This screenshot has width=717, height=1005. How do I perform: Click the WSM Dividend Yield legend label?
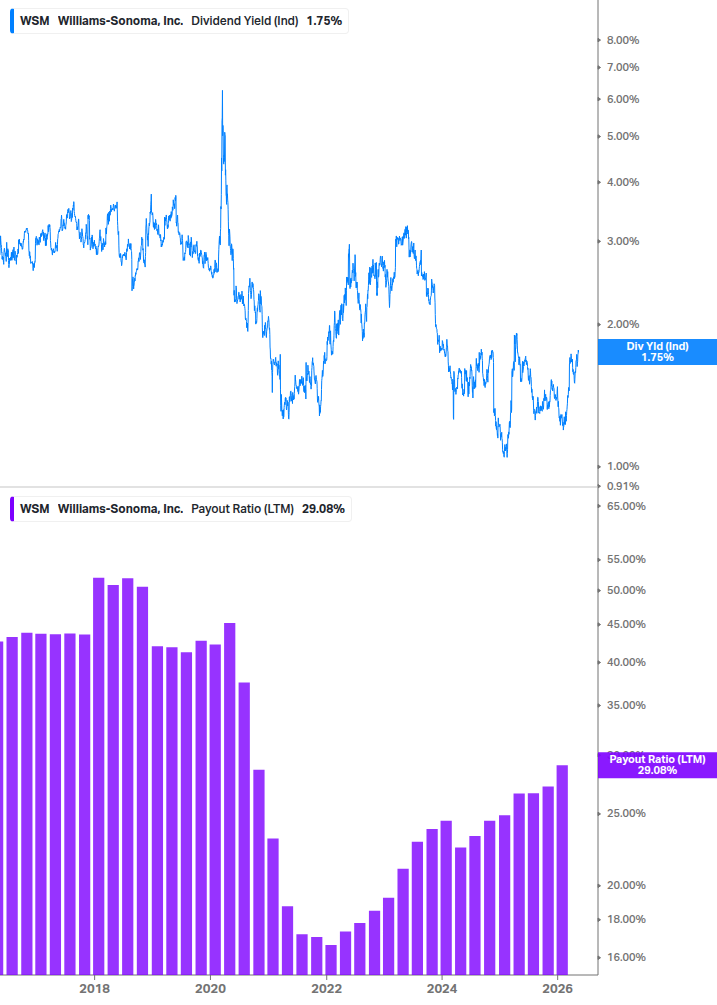click(x=181, y=21)
